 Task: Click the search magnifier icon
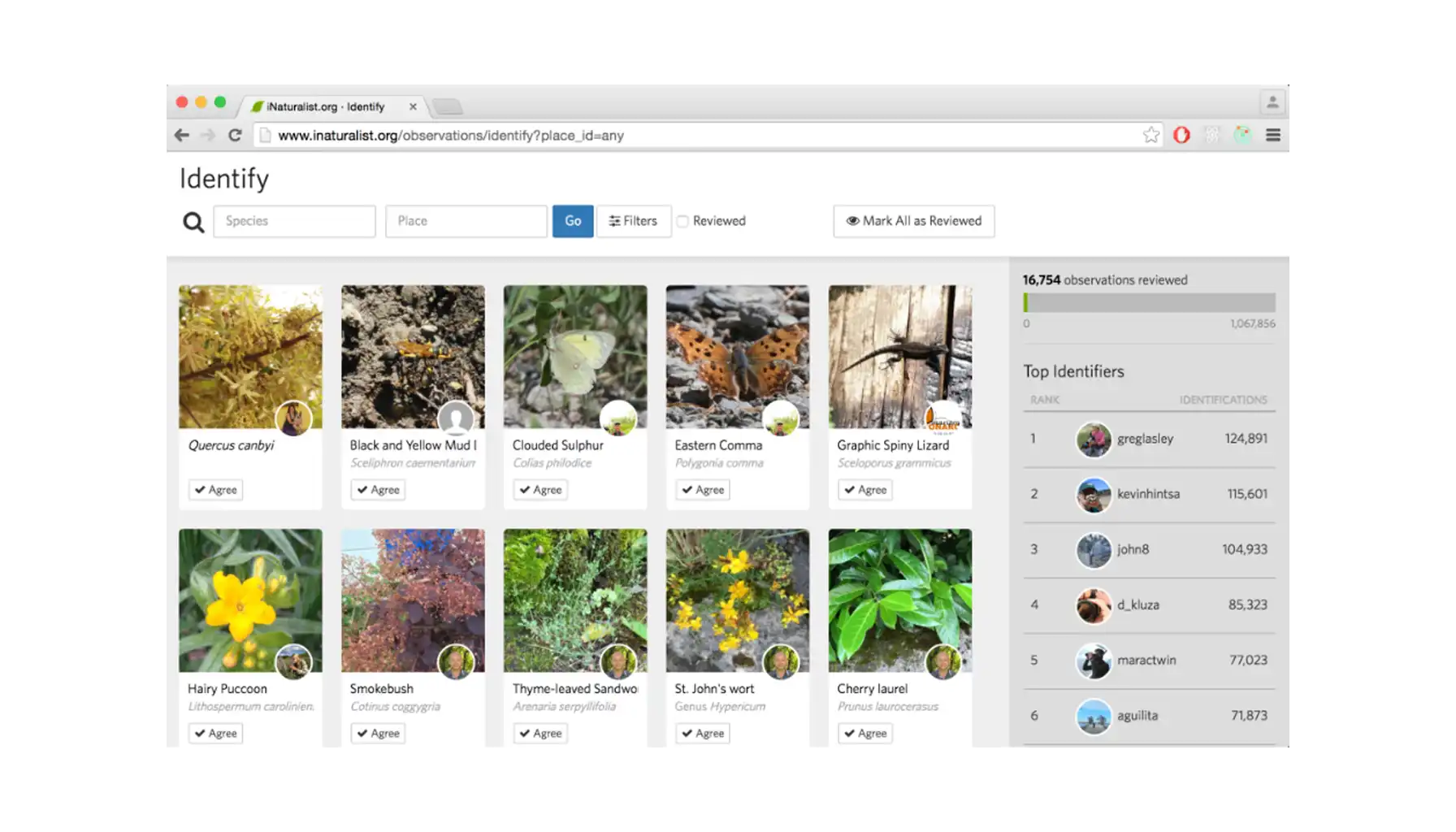(193, 222)
